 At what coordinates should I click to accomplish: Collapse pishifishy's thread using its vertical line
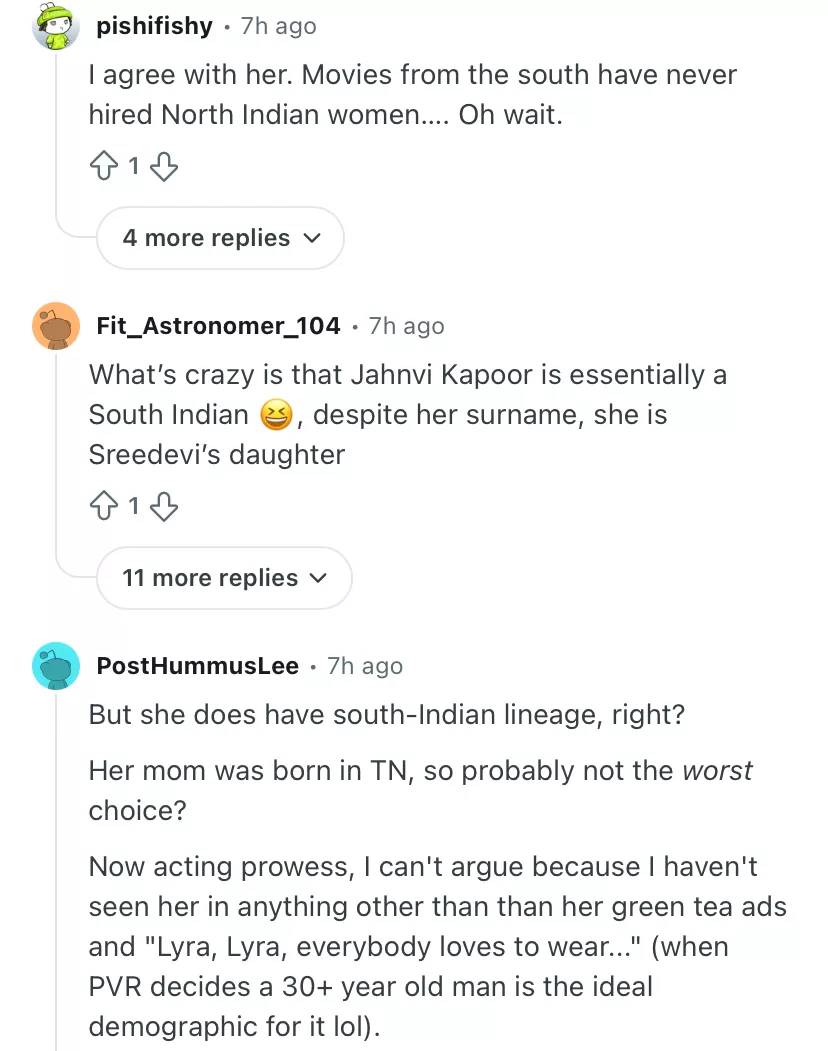point(57,130)
